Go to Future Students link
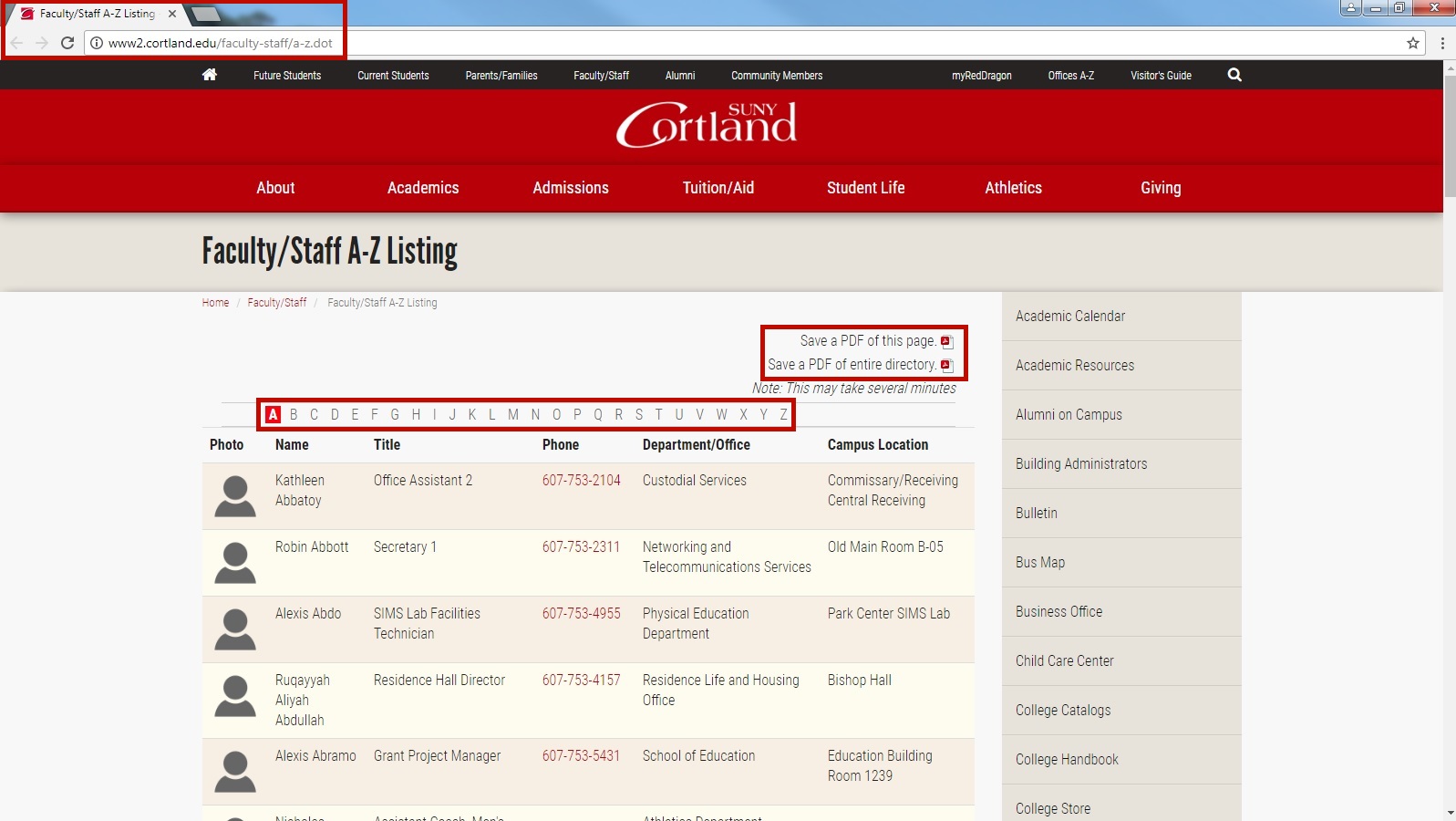This screenshot has width=1456, height=821. click(287, 76)
